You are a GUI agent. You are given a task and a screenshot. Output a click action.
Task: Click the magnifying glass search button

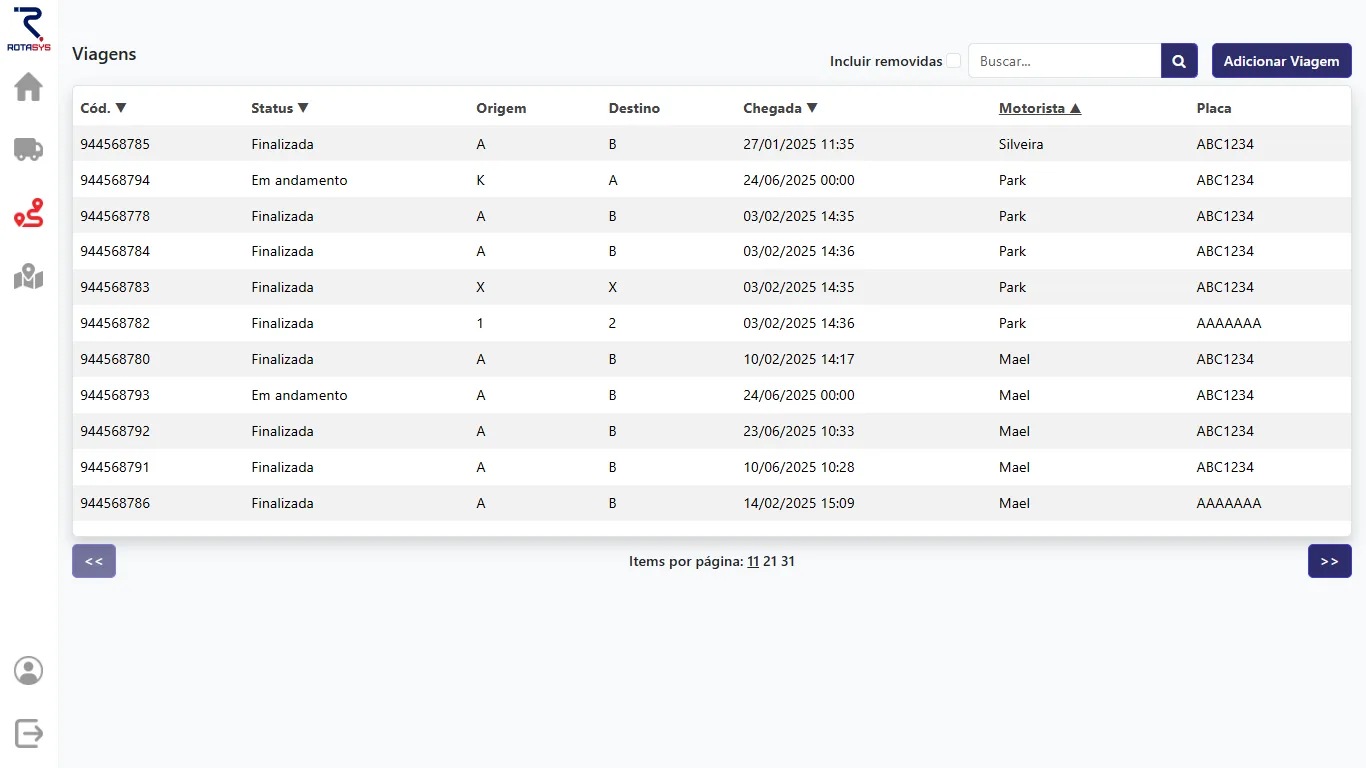pos(1179,61)
